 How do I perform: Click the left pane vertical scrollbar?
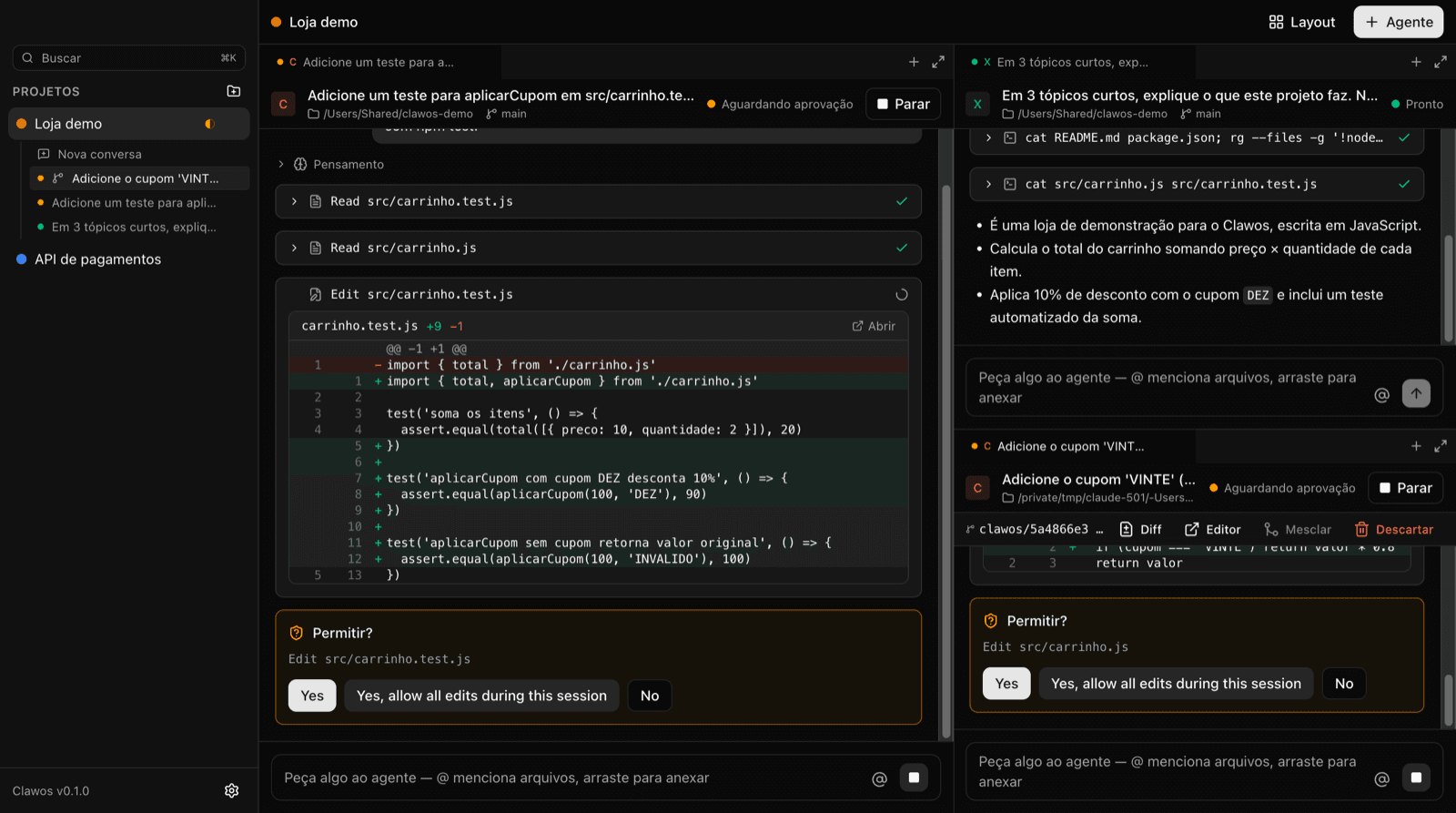[946, 460]
